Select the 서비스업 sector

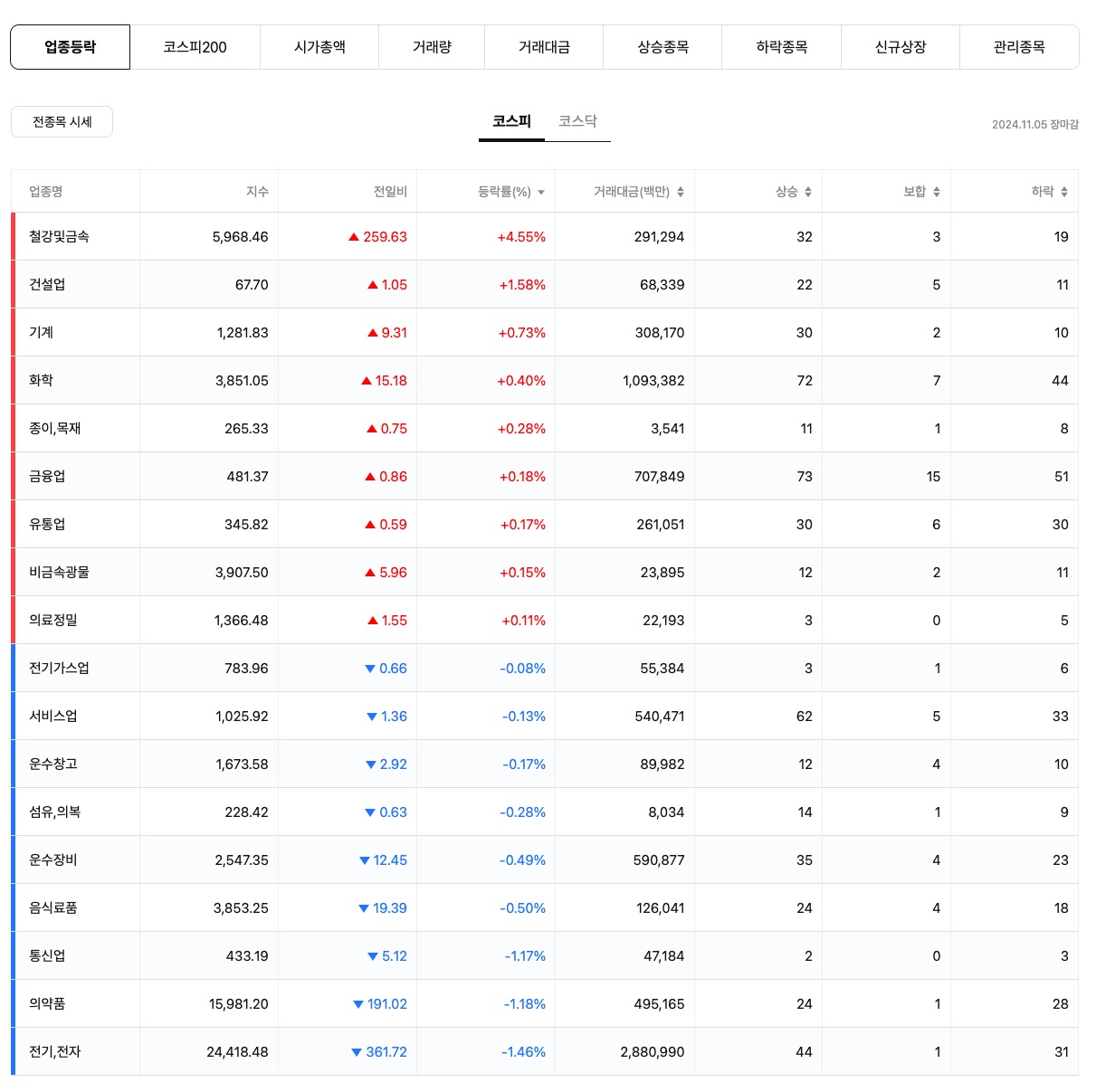(x=53, y=716)
